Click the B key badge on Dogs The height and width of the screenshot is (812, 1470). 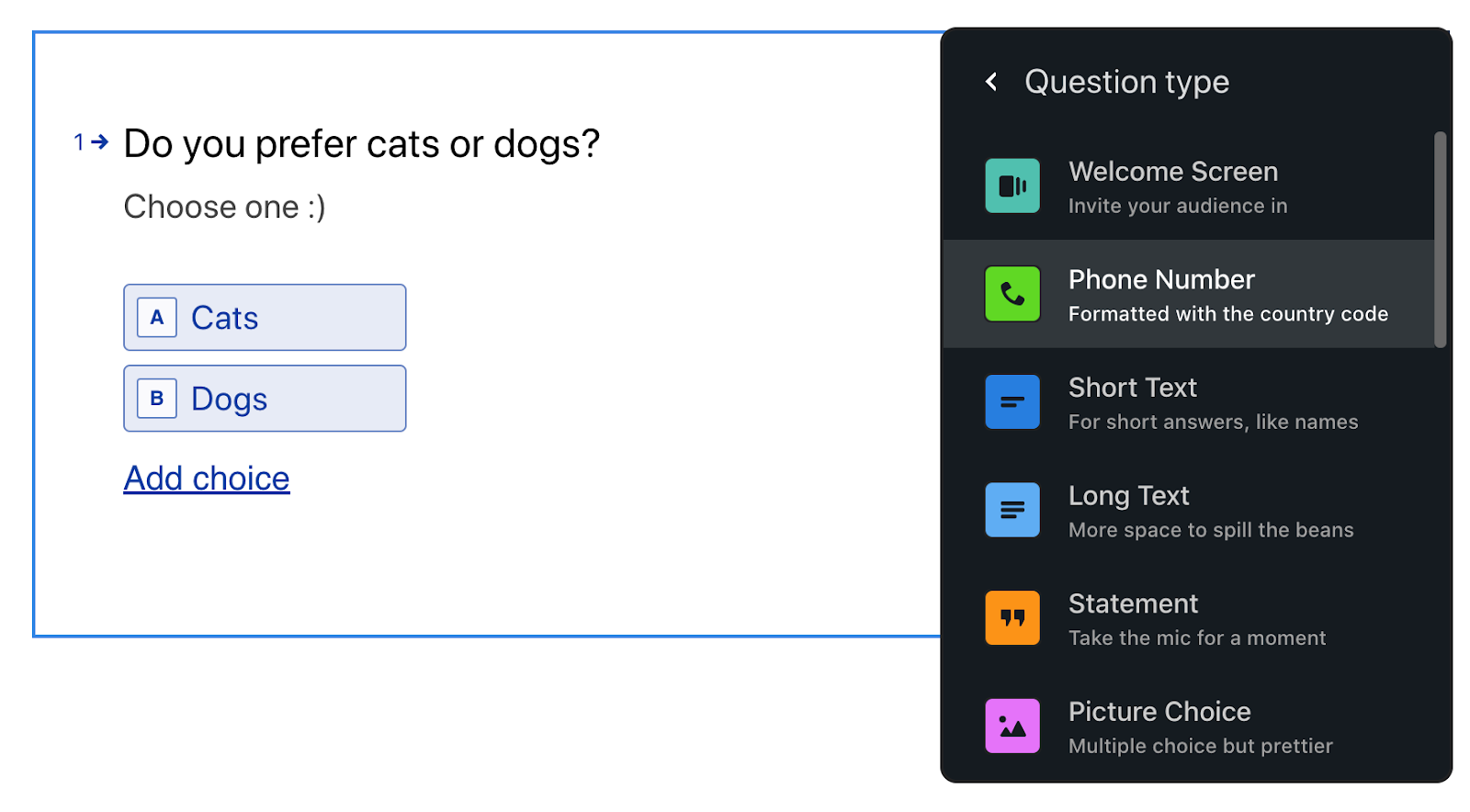[157, 399]
